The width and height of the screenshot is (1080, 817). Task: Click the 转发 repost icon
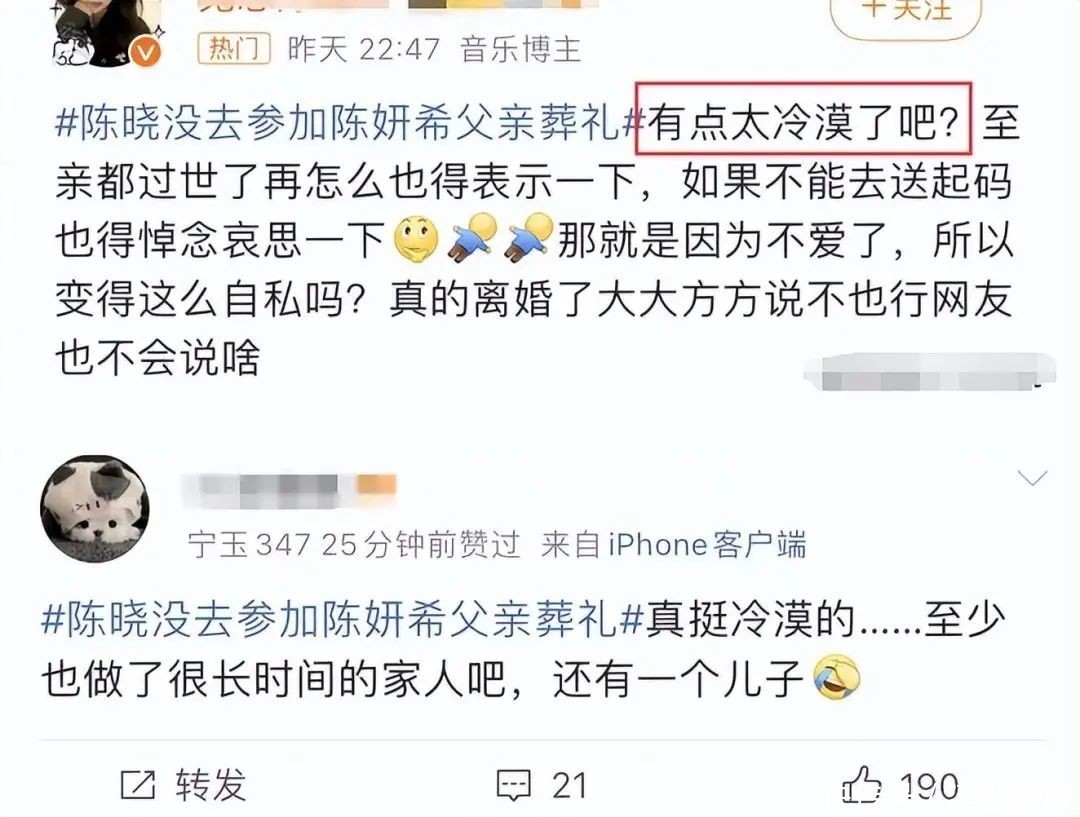click(138, 785)
